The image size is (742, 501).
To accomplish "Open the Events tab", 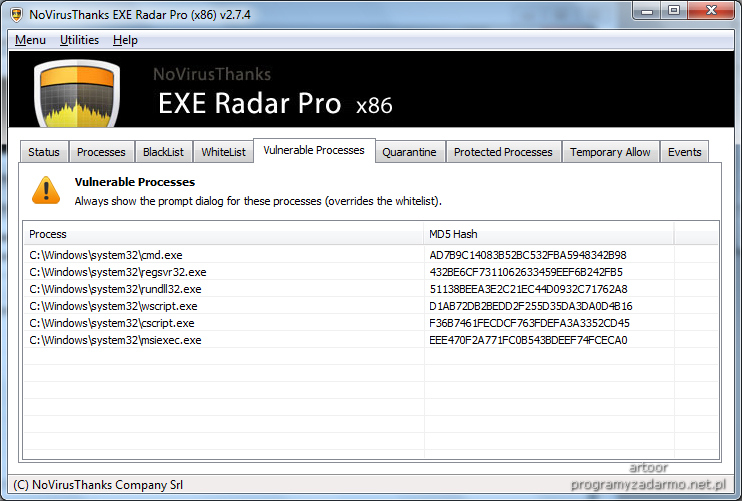I will click(684, 152).
